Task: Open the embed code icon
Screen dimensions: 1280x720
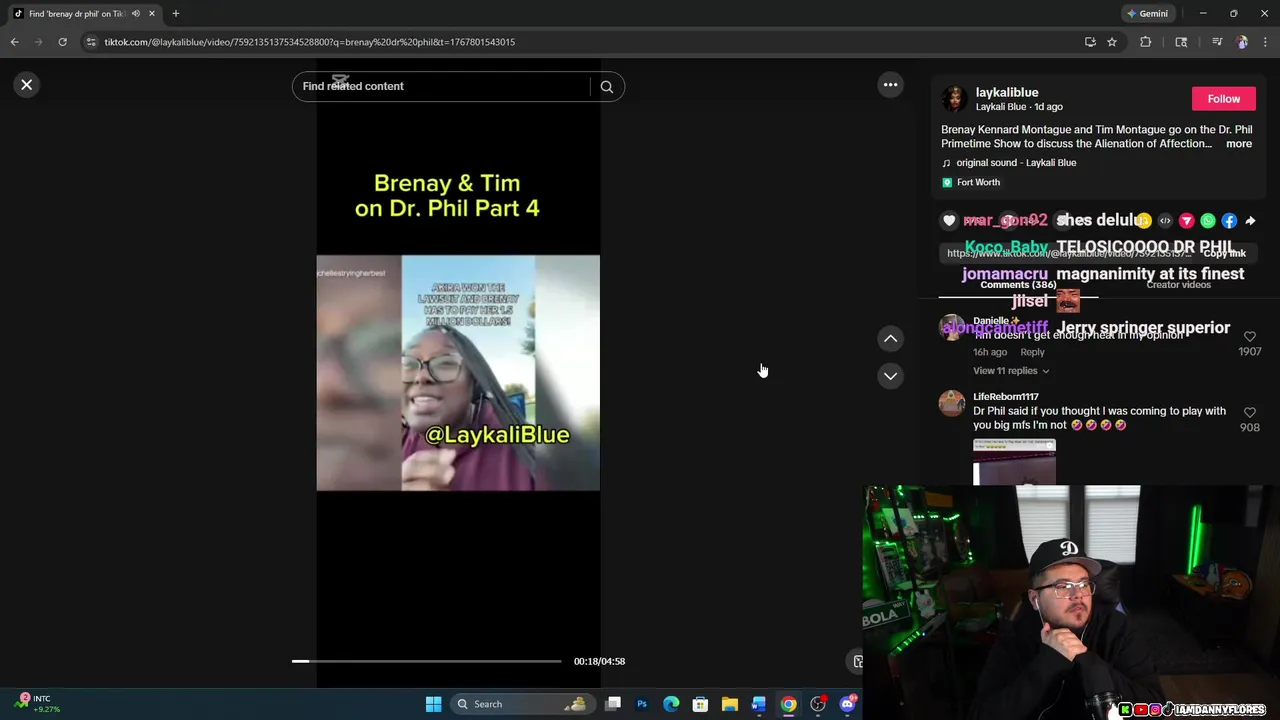Action: (1165, 221)
